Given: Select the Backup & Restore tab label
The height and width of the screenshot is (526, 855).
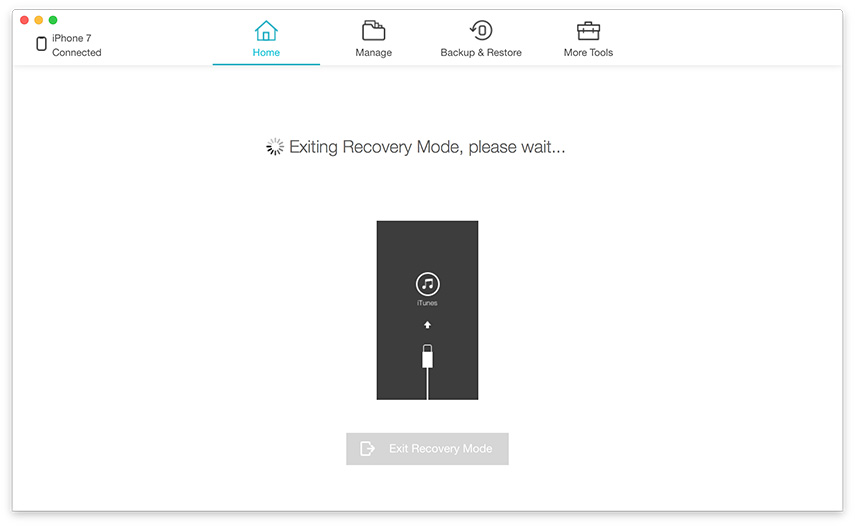Looking at the screenshot, I should click(481, 52).
